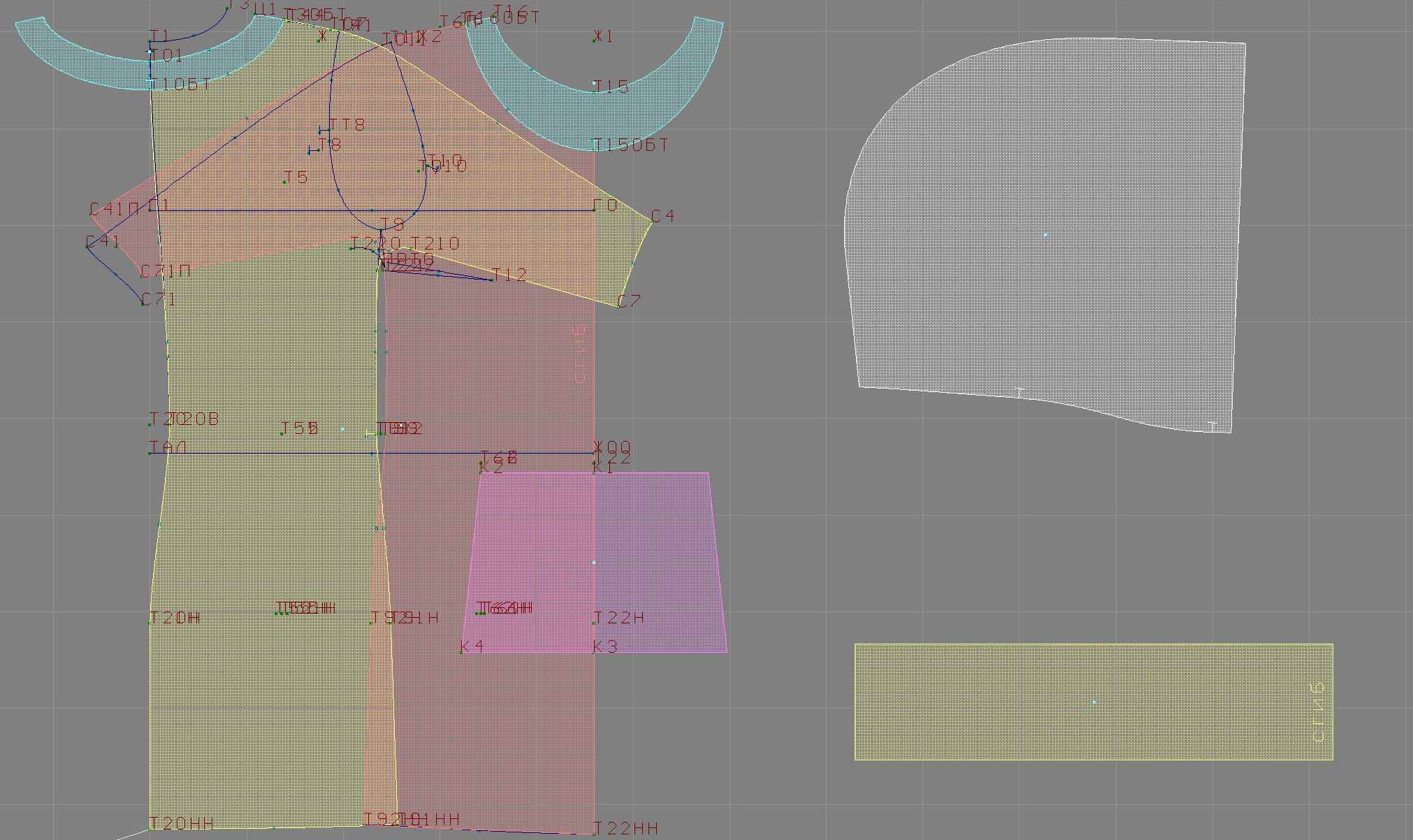This screenshot has height=840, width=1413.
Task: Click the point labeled Т12 at the dart tip
Action: click(x=493, y=280)
